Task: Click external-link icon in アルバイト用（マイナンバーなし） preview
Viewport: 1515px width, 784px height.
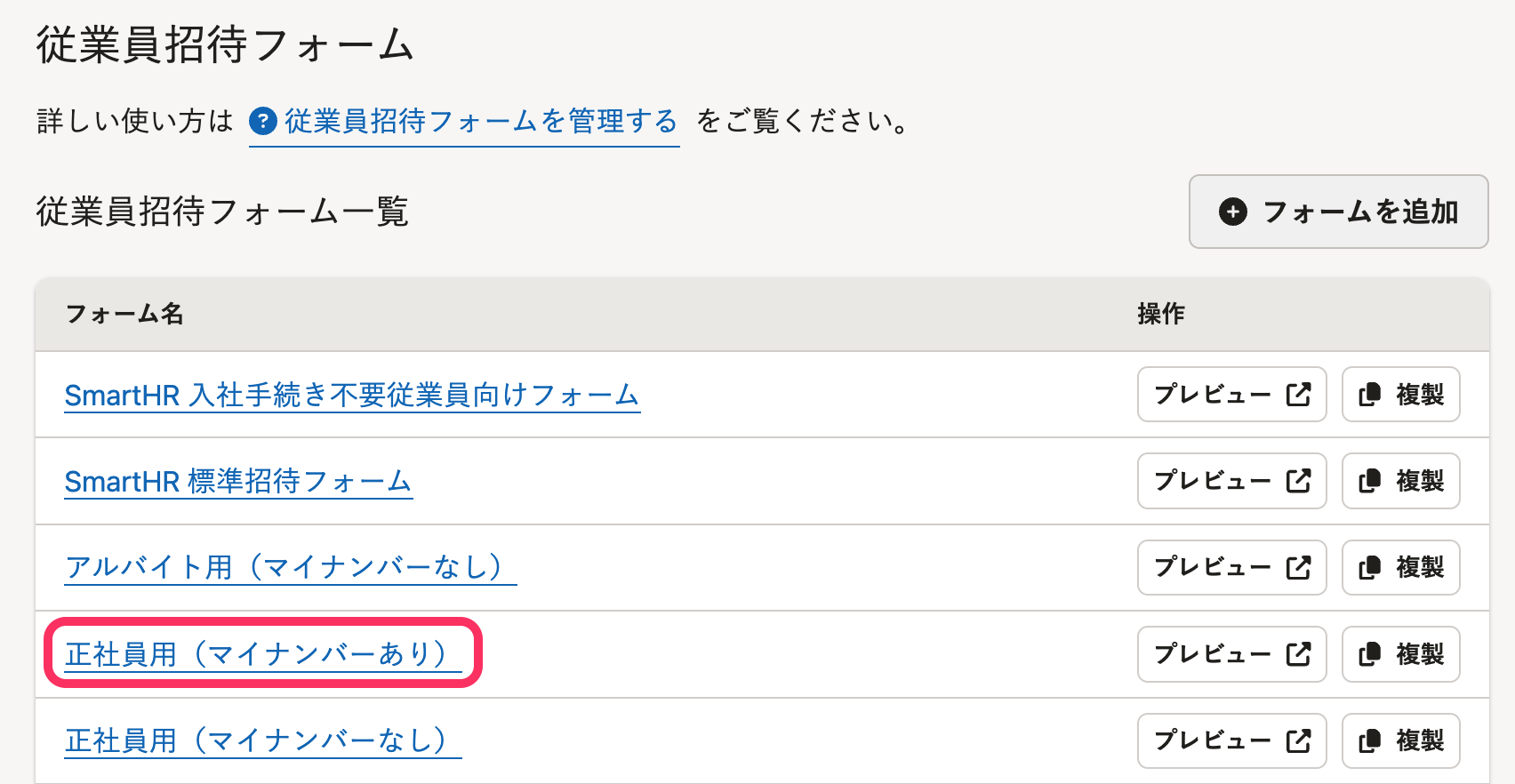Action: (1298, 567)
